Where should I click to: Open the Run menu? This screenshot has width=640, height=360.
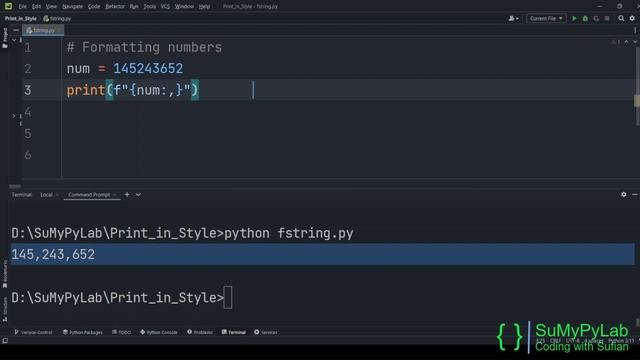(x=134, y=7)
